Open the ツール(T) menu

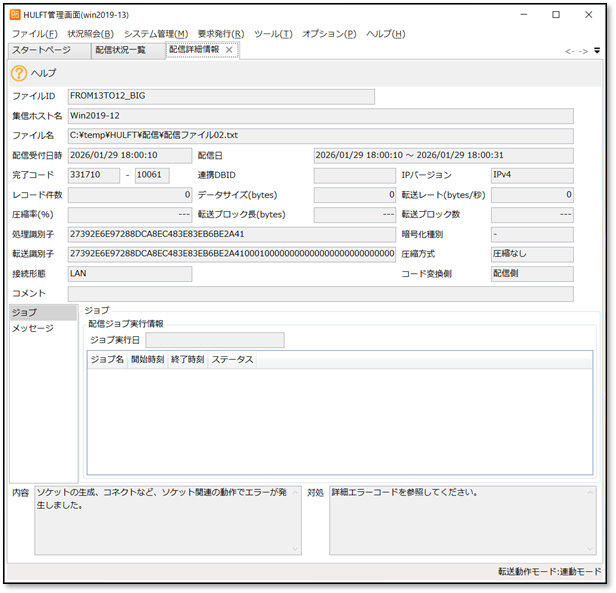(273, 34)
